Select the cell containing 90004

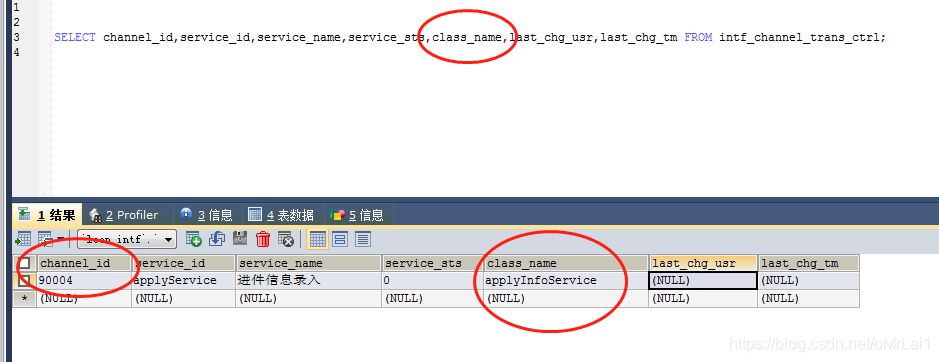click(84, 280)
